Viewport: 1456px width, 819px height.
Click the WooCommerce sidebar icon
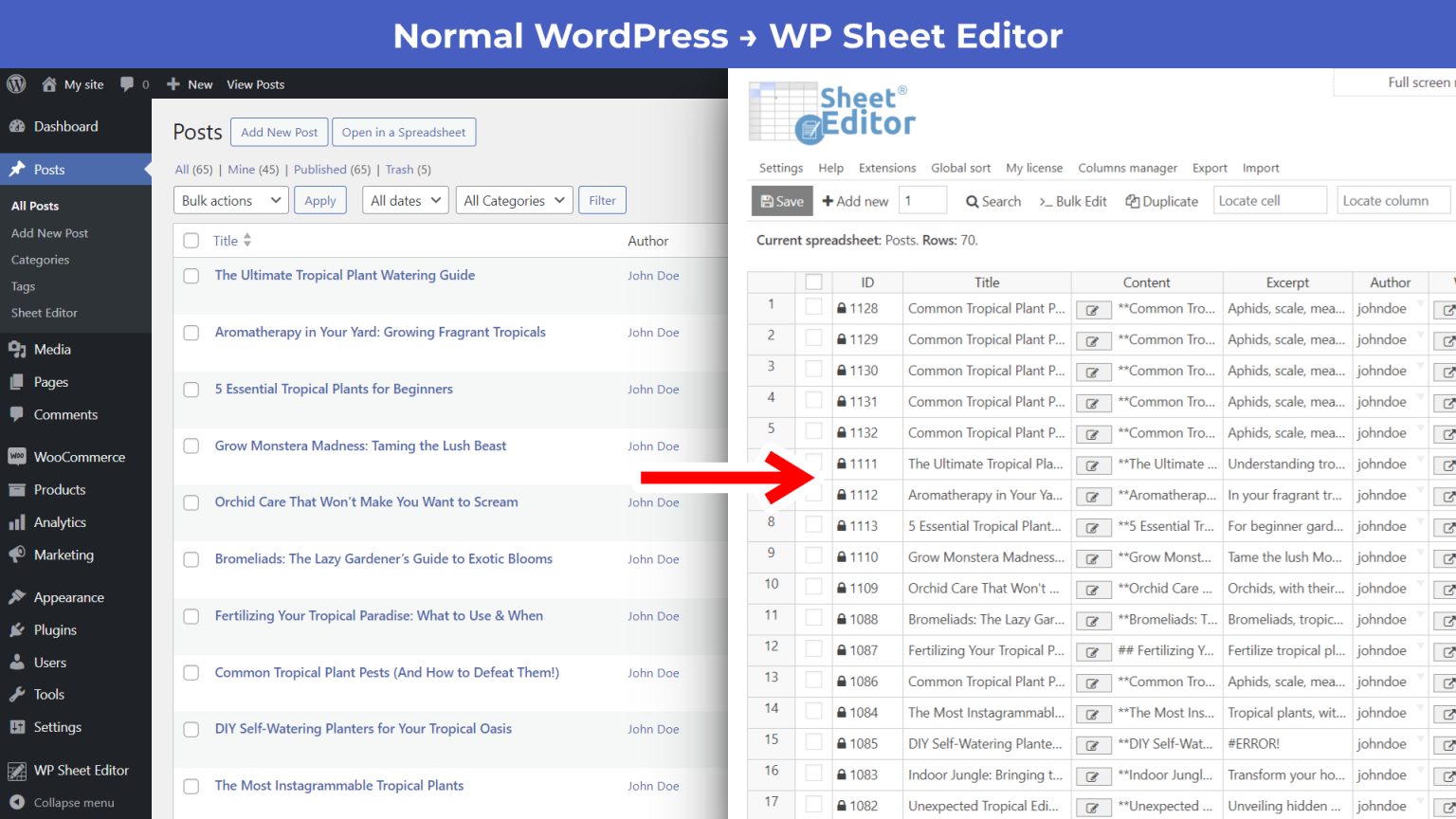tap(21, 456)
